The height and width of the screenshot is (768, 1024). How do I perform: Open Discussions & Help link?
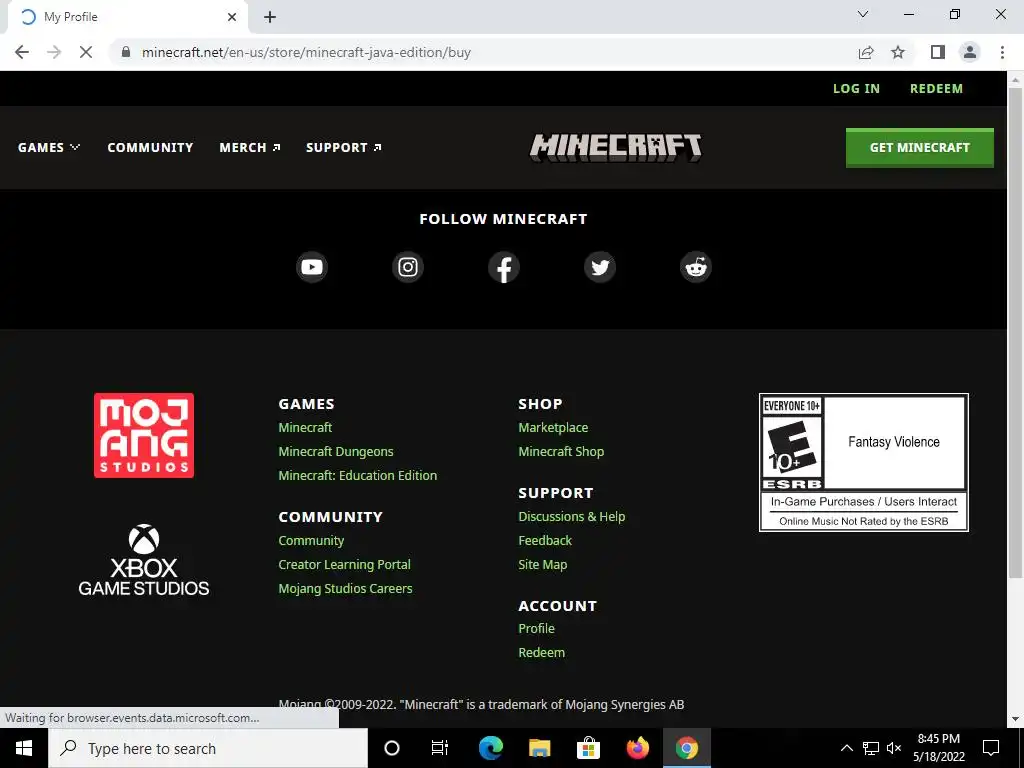tap(571, 517)
